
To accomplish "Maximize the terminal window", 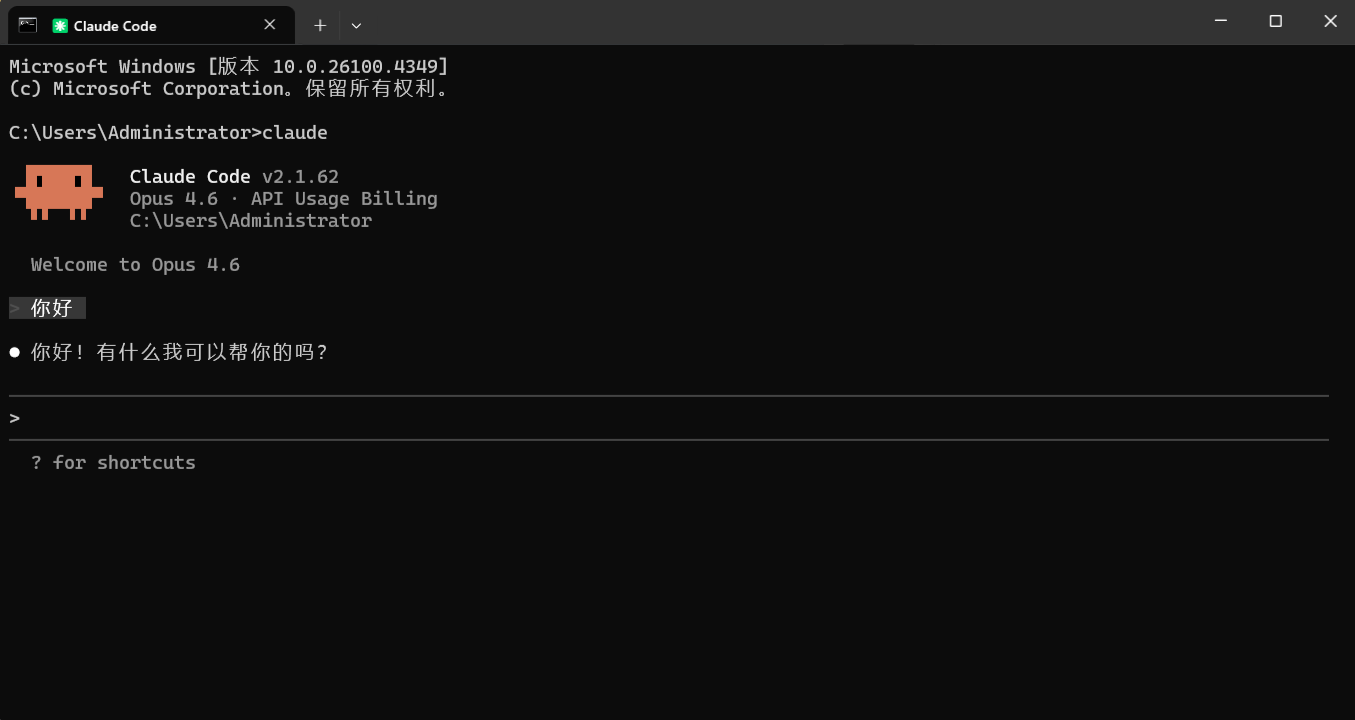I will (1275, 21).
